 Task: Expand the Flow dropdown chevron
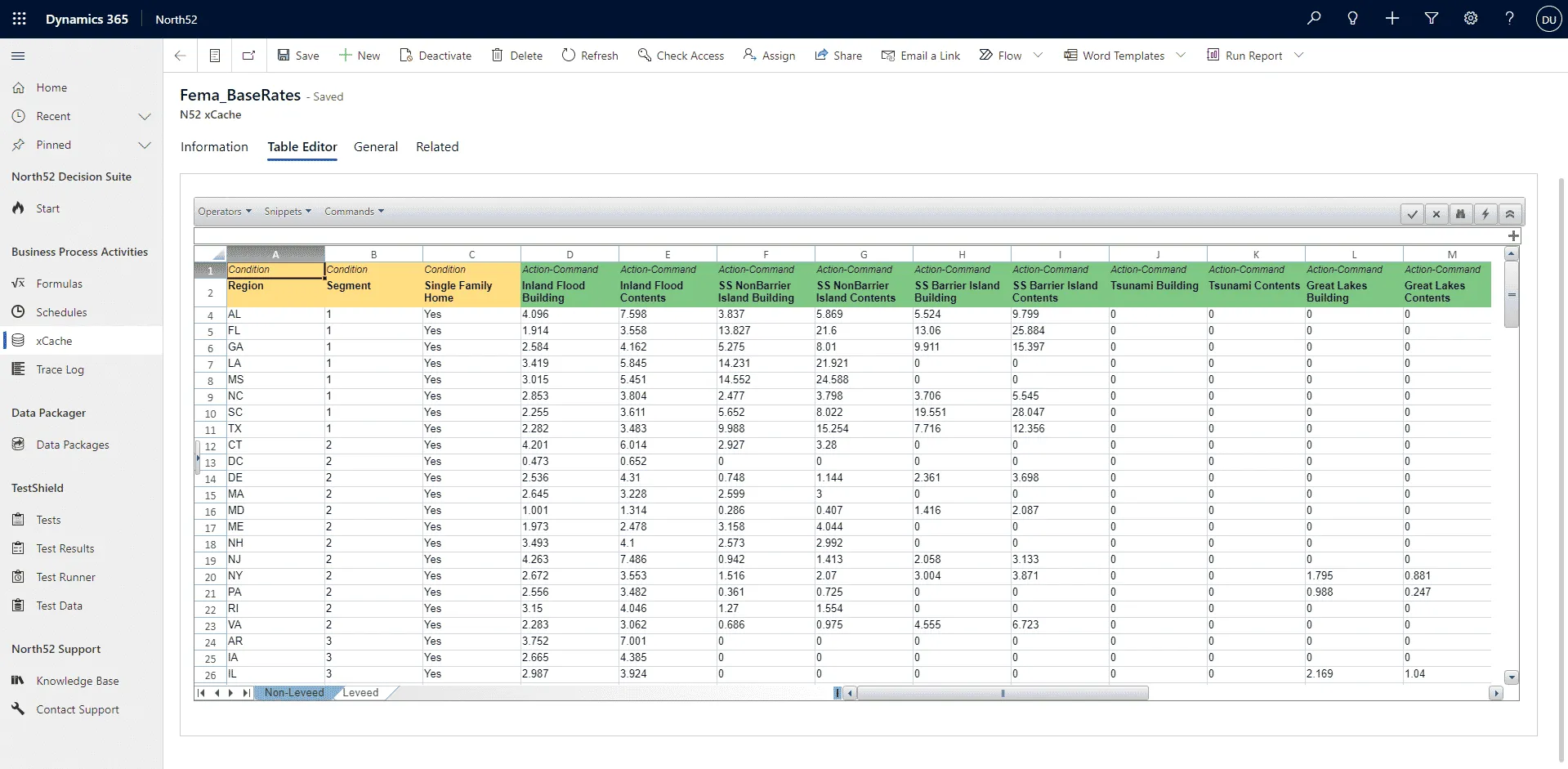[x=1039, y=56]
